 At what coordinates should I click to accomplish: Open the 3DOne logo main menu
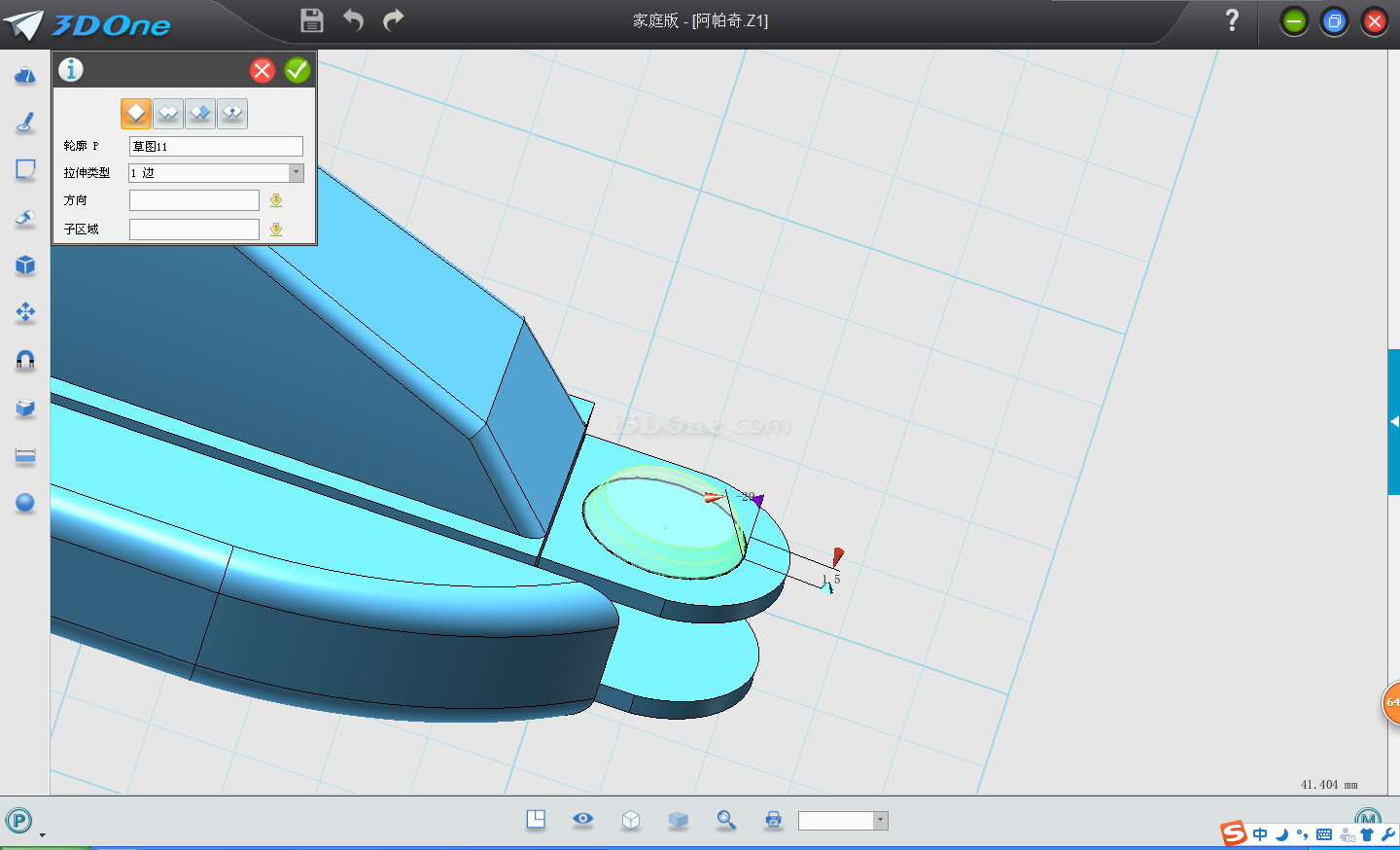pyautogui.click(x=87, y=24)
